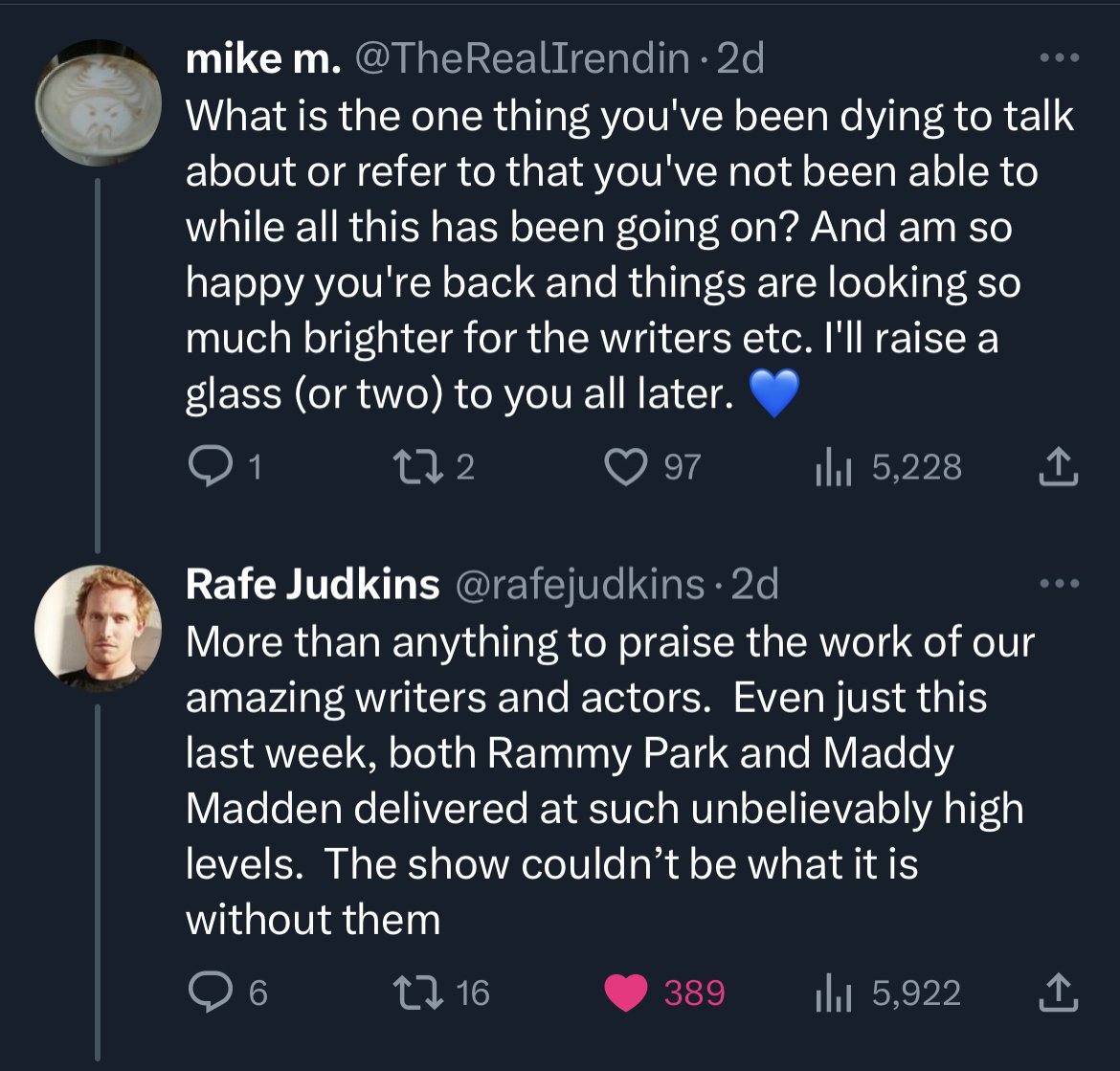Viewport: 1120px width, 1071px height.
Task: Open Rafe Judkins' profile picture
Action: click(98, 627)
